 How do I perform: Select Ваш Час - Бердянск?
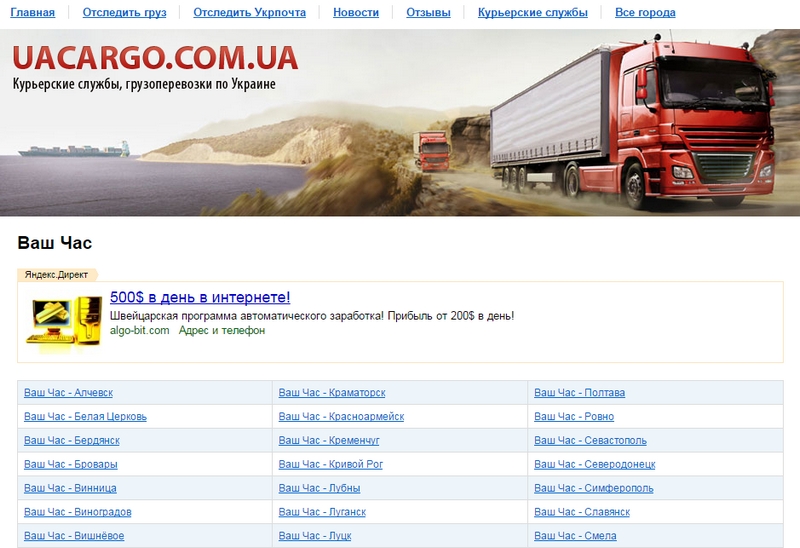72,440
